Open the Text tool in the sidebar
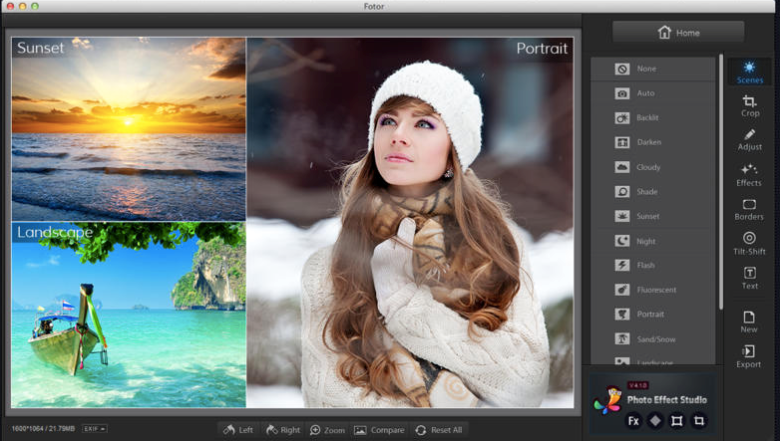This screenshot has width=780, height=441. [750, 278]
